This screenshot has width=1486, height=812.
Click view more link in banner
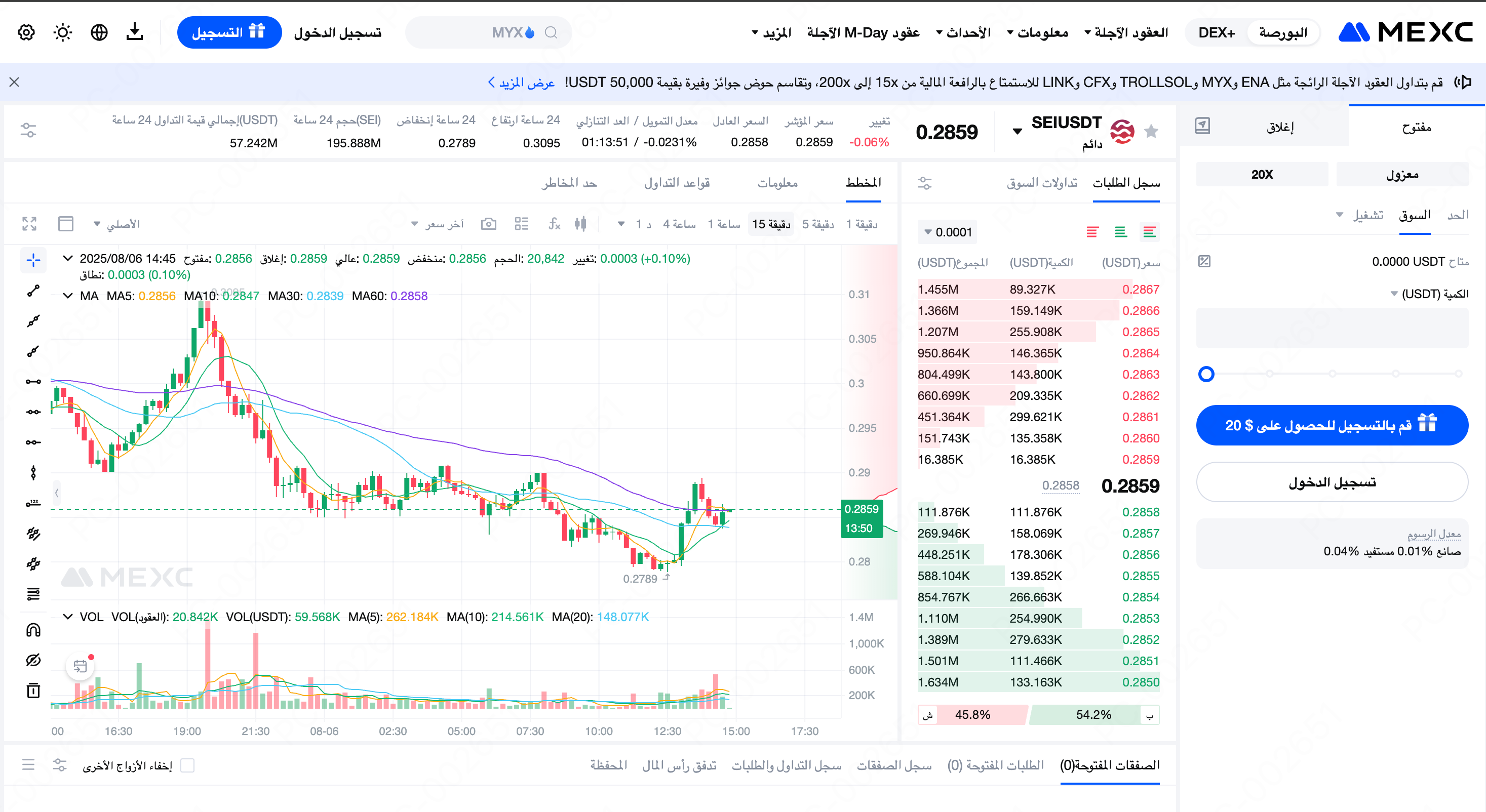pyautogui.click(x=522, y=83)
